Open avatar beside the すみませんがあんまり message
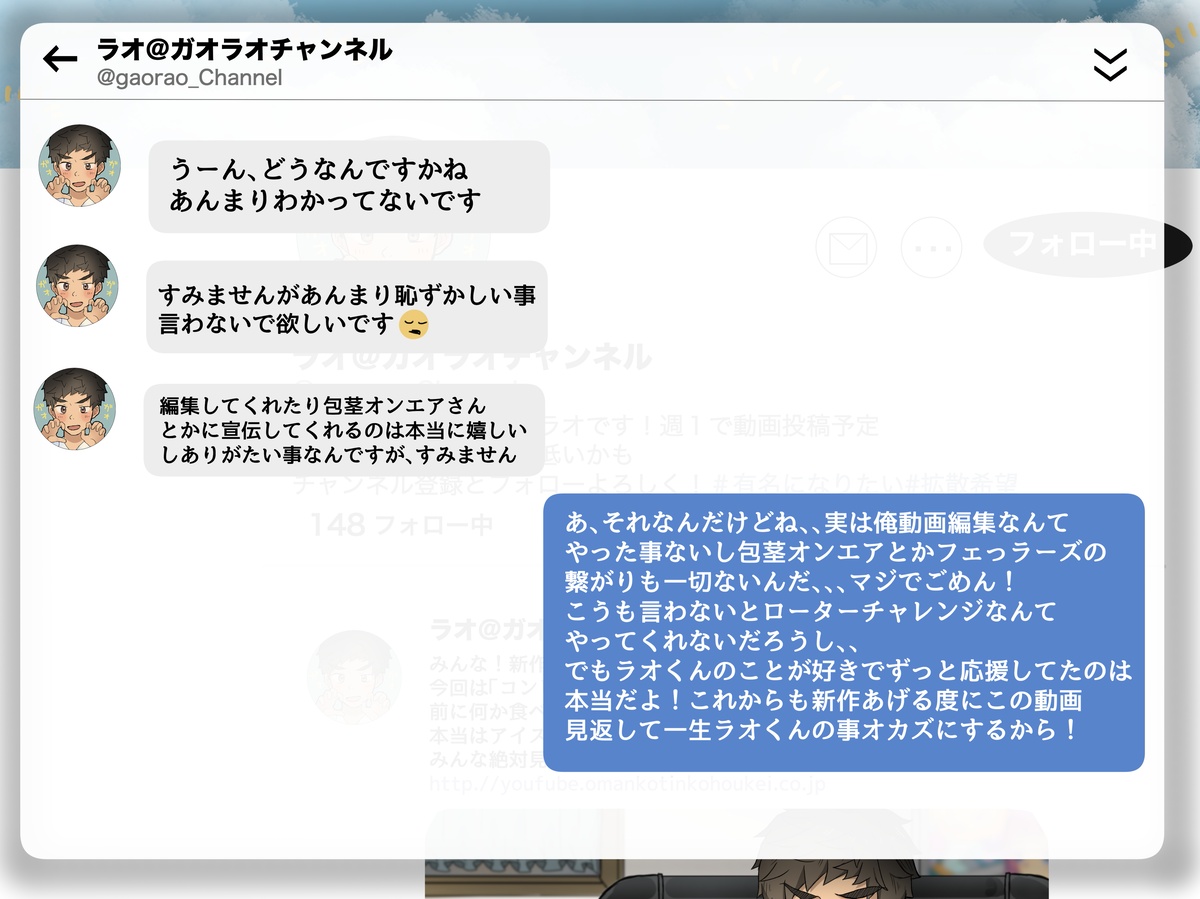The width and height of the screenshot is (1200, 899). point(77,286)
